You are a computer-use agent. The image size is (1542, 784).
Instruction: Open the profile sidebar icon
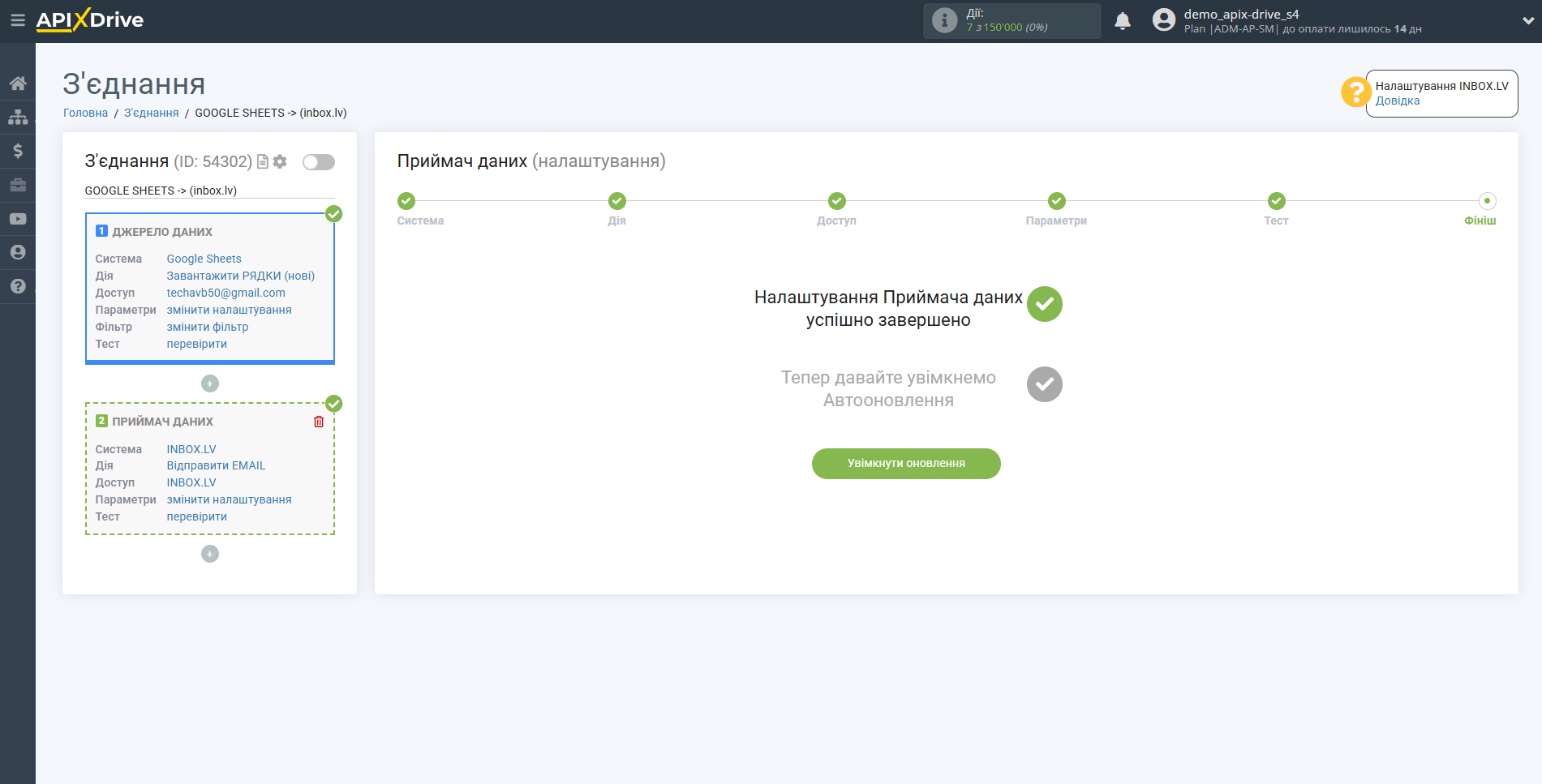tap(18, 252)
